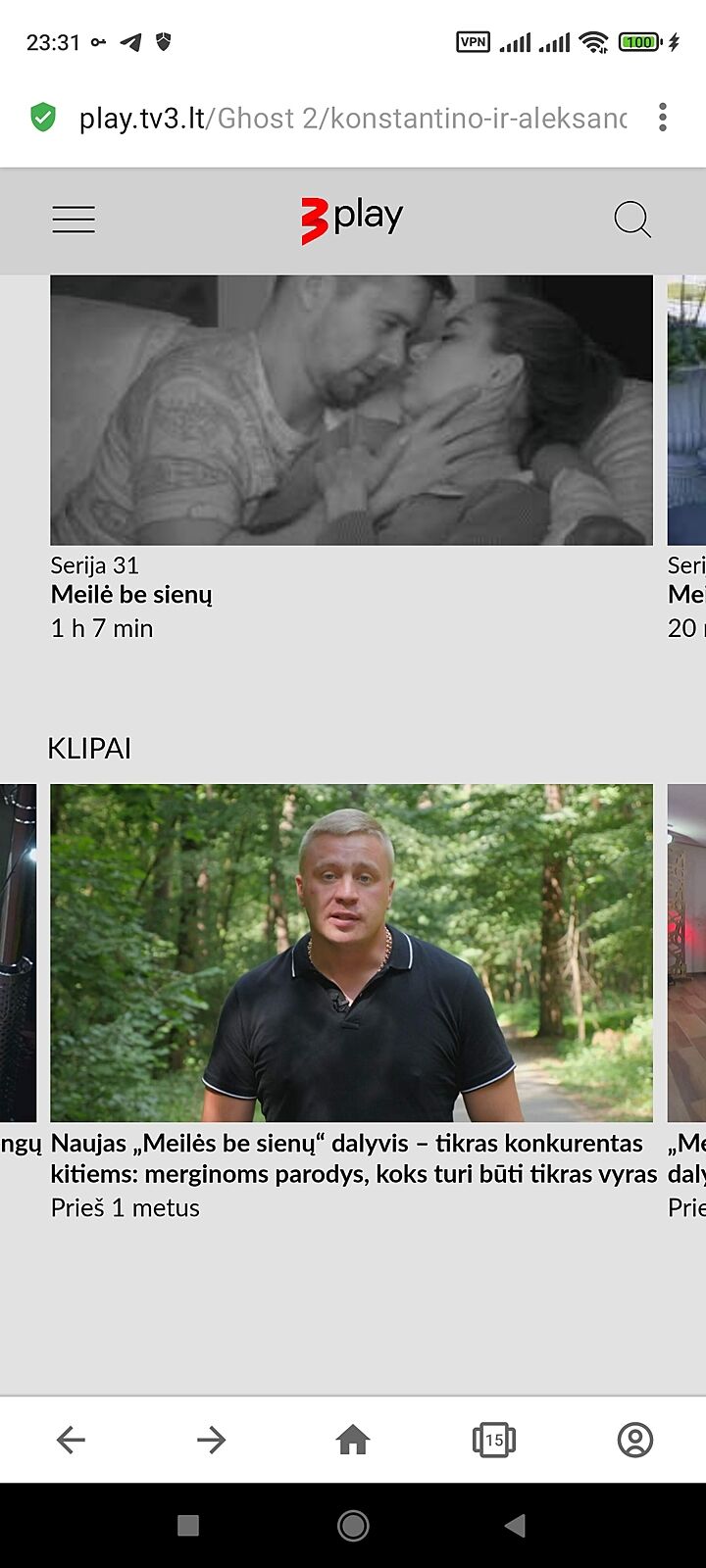Open Naujas „Meilės be sienų“ dalyvis headline

(353, 1158)
